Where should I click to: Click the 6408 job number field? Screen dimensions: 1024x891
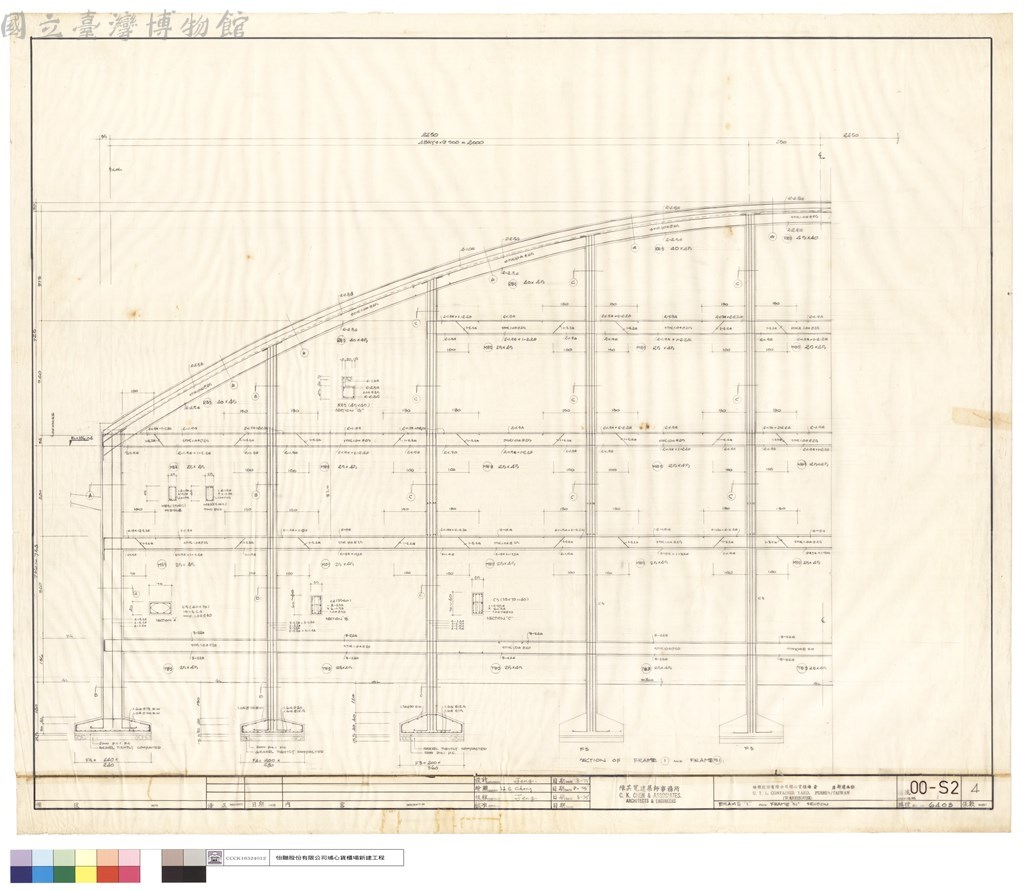[x=936, y=805]
